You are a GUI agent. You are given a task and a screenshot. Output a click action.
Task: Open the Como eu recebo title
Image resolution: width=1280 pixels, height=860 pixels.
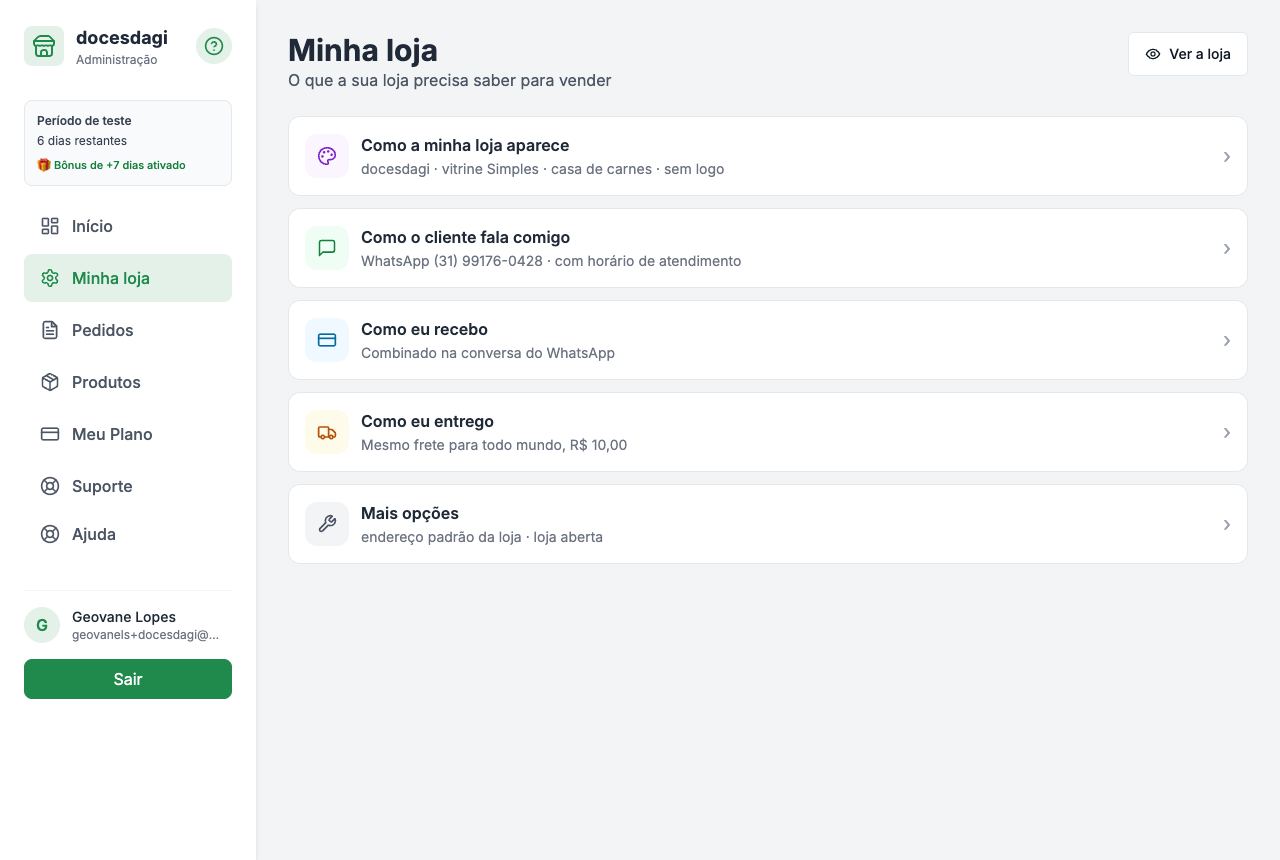click(x=424, y=329)
